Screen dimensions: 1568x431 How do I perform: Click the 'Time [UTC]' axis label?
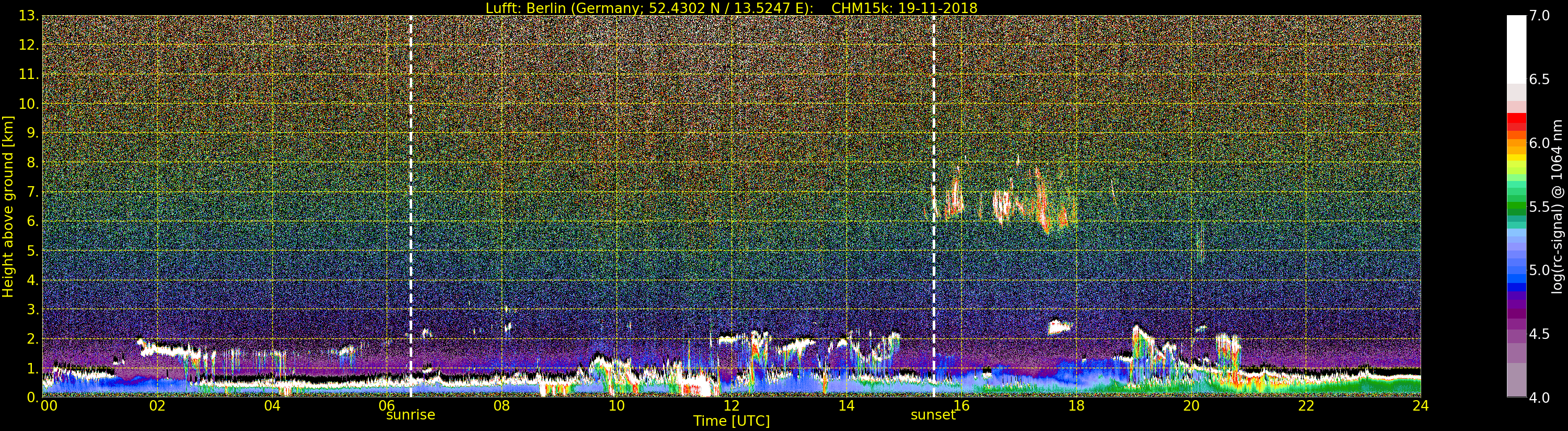coord(731,421)
